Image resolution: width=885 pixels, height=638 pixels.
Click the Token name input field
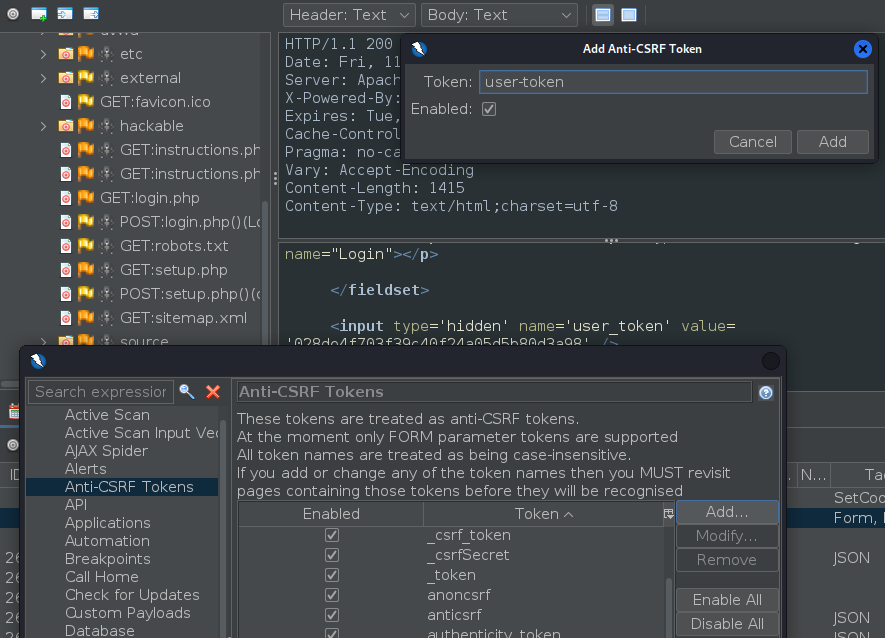point(673,82)
